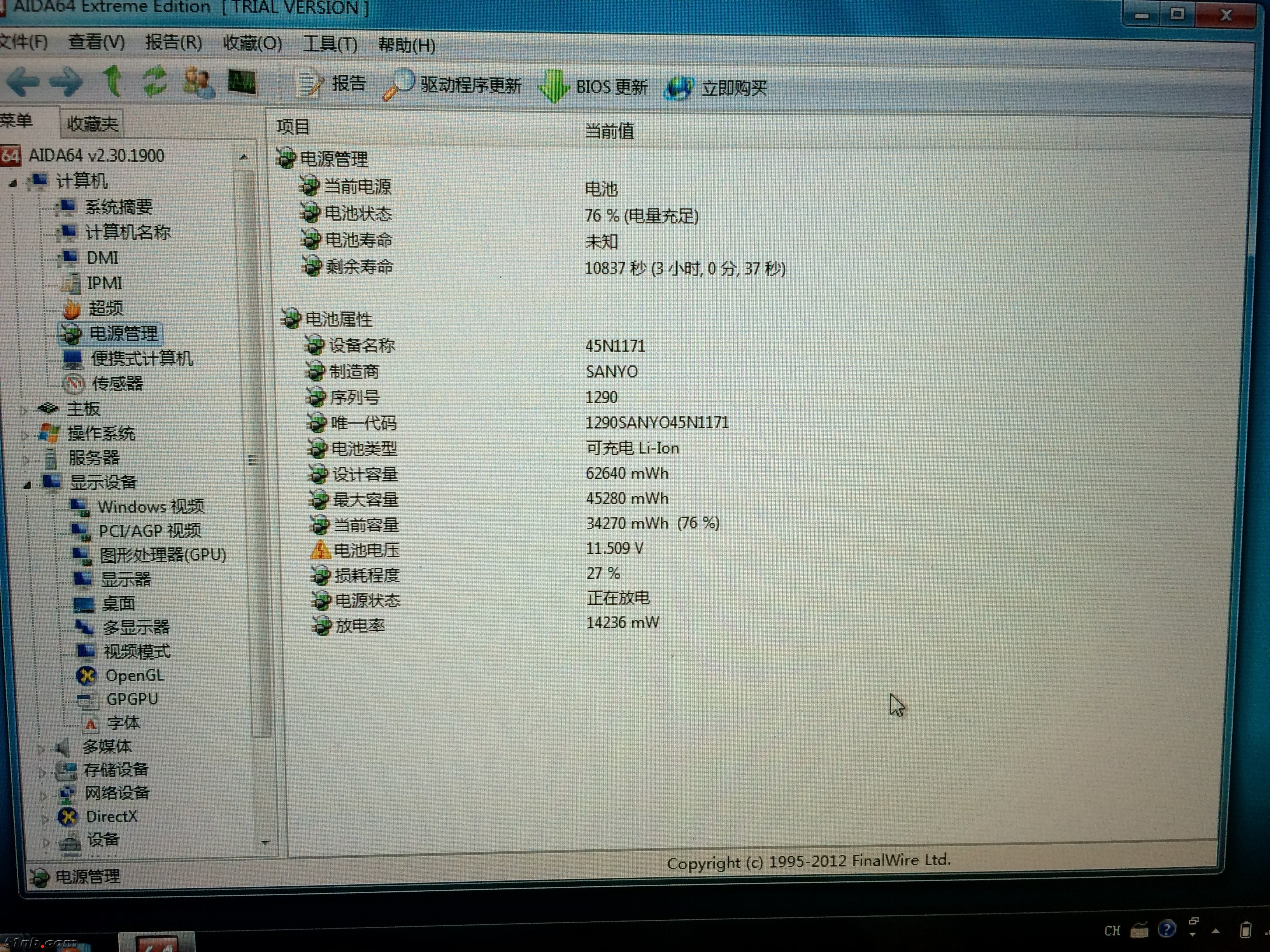This screenshot has width=1270, height=952.
Task: Select 超频 overclock tree item
Action: click(106, 308)
